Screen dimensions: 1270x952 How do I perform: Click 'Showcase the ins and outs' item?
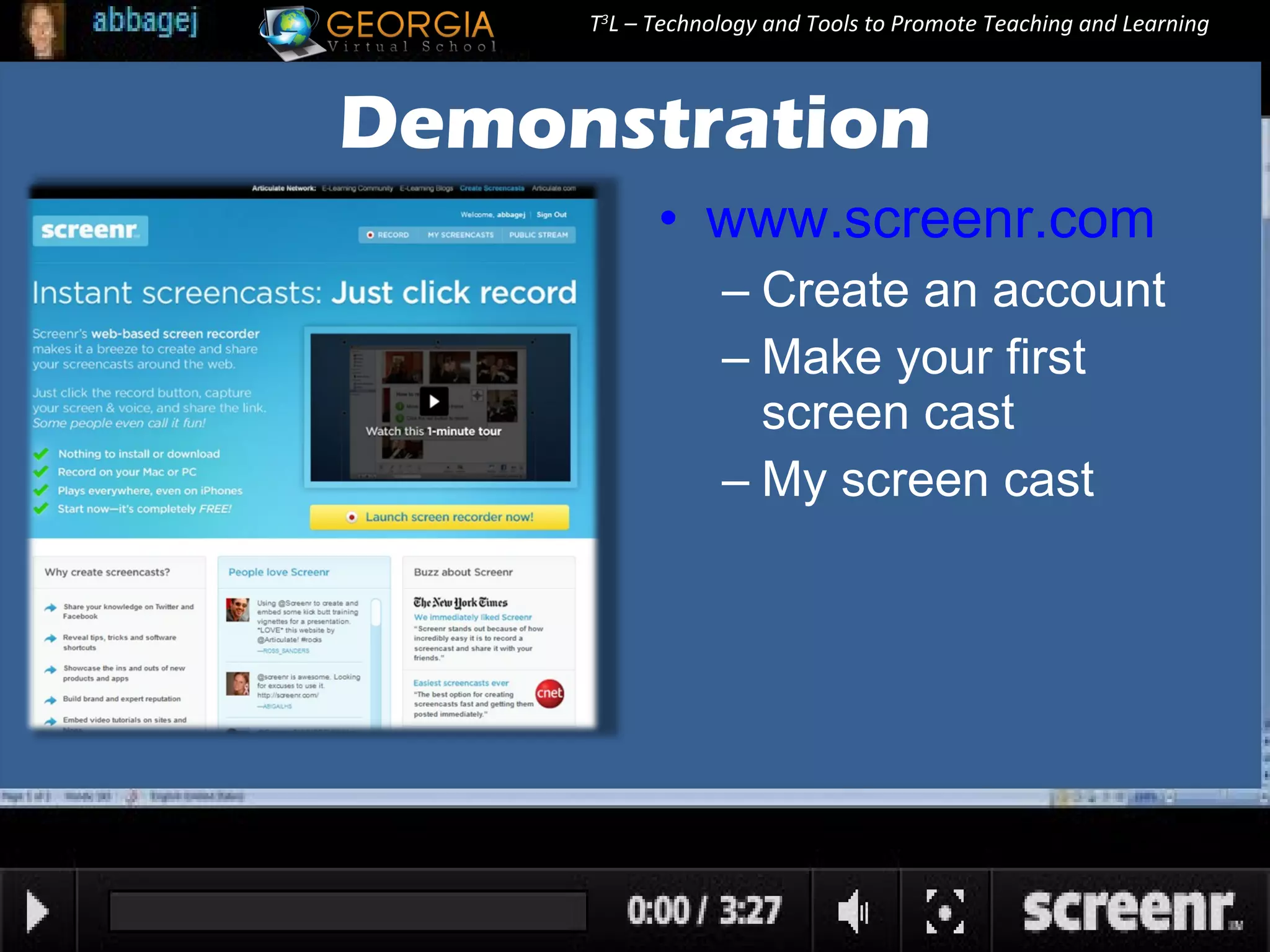(123, 673)
